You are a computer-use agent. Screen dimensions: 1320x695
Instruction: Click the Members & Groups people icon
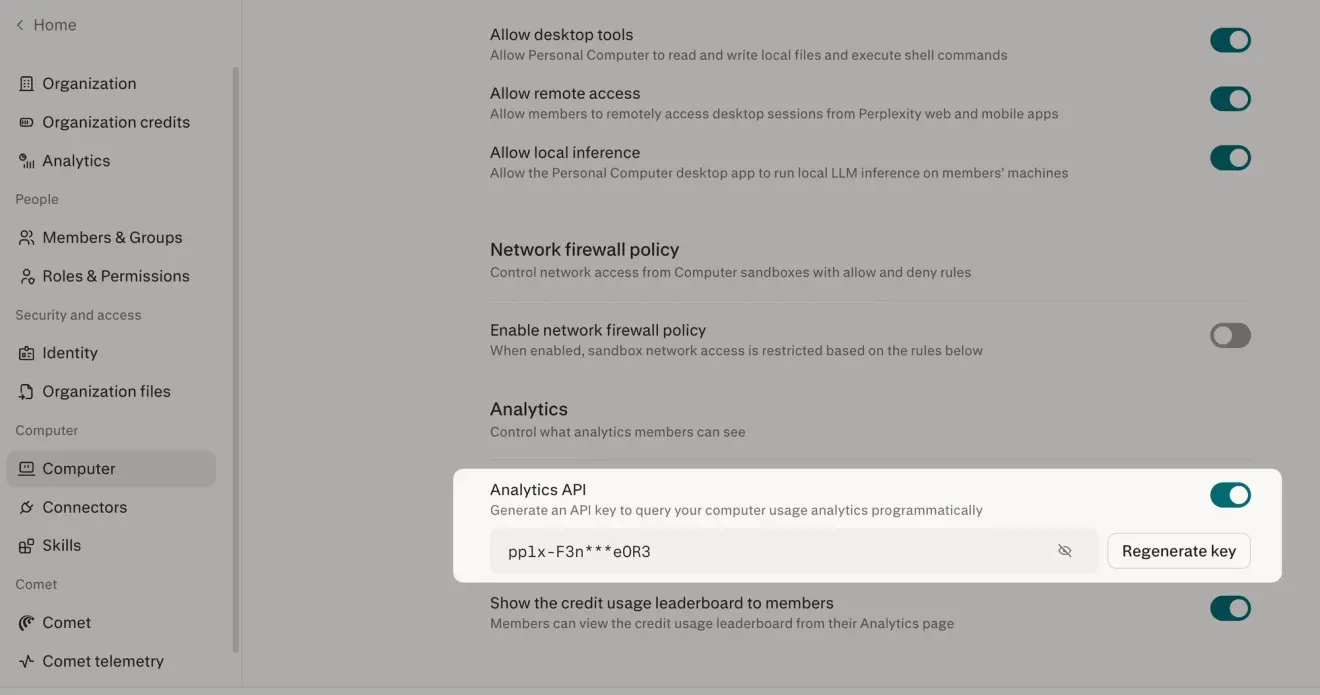click(27, 238)
